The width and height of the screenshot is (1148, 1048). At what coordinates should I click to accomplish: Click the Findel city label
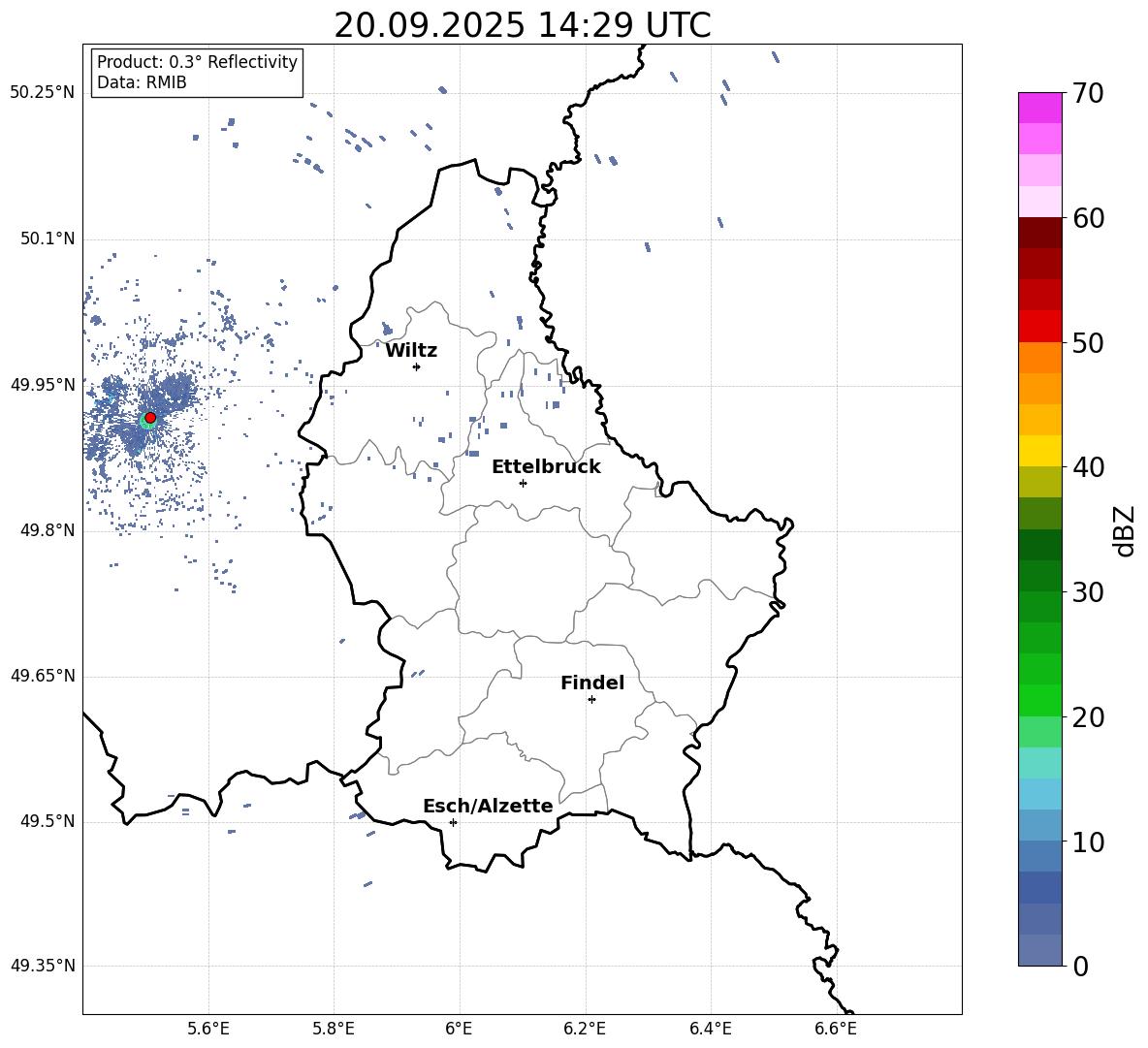592,683
